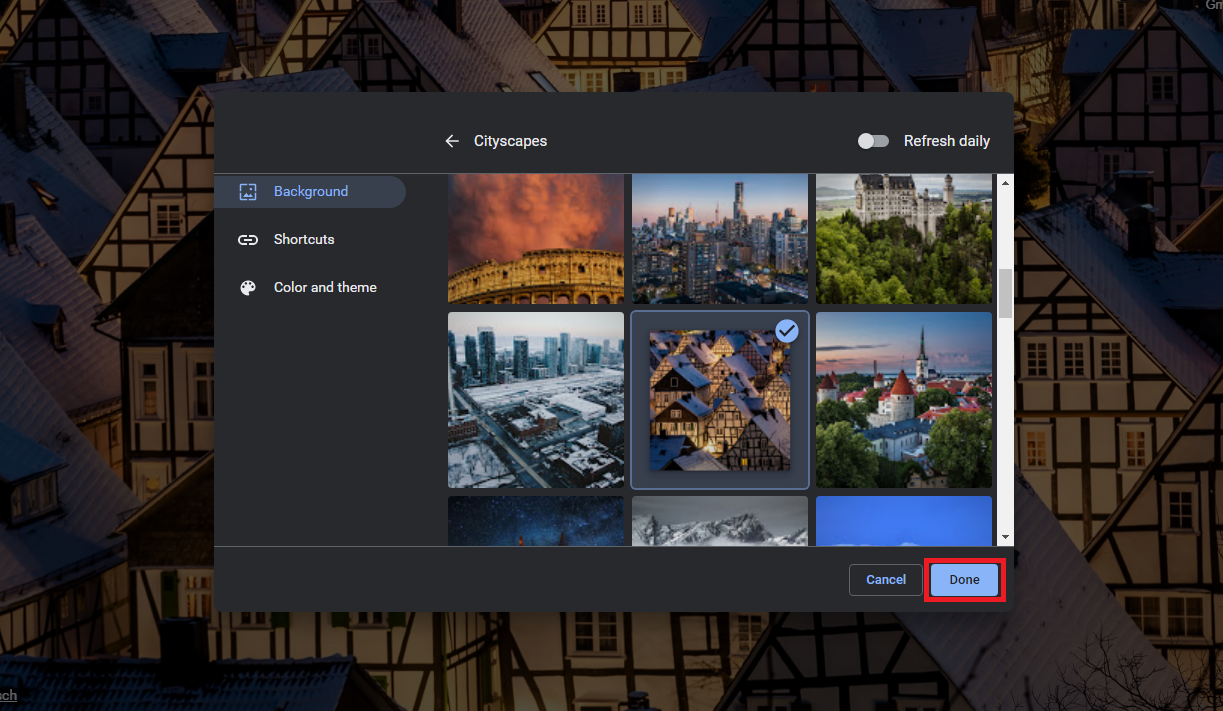Viewport: 1223px width, 711px height.
Task: Click the scrollbar down arrow
Action: [1006, 538]
